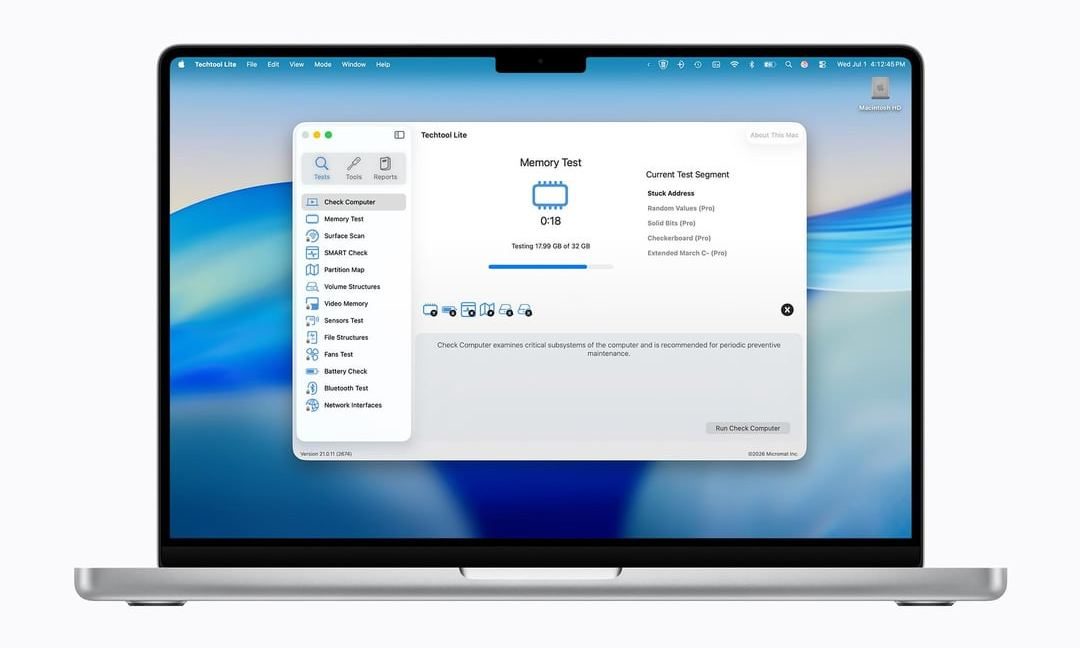This screenshot has height=648, width=1080.
Task: Open the Window menu
Action: 354,64
